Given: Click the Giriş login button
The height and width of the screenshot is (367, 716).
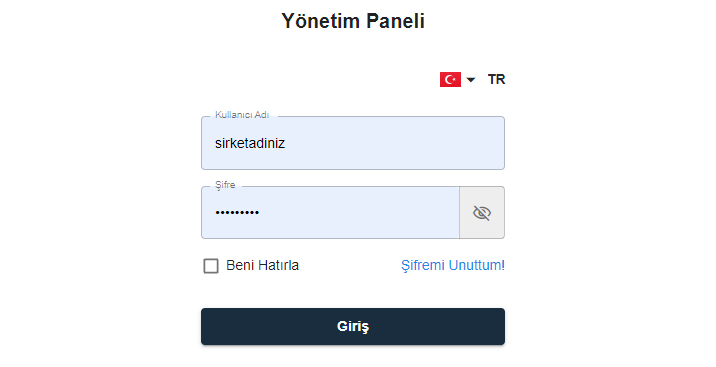Looking at the screenshot, I should (353, 326).
